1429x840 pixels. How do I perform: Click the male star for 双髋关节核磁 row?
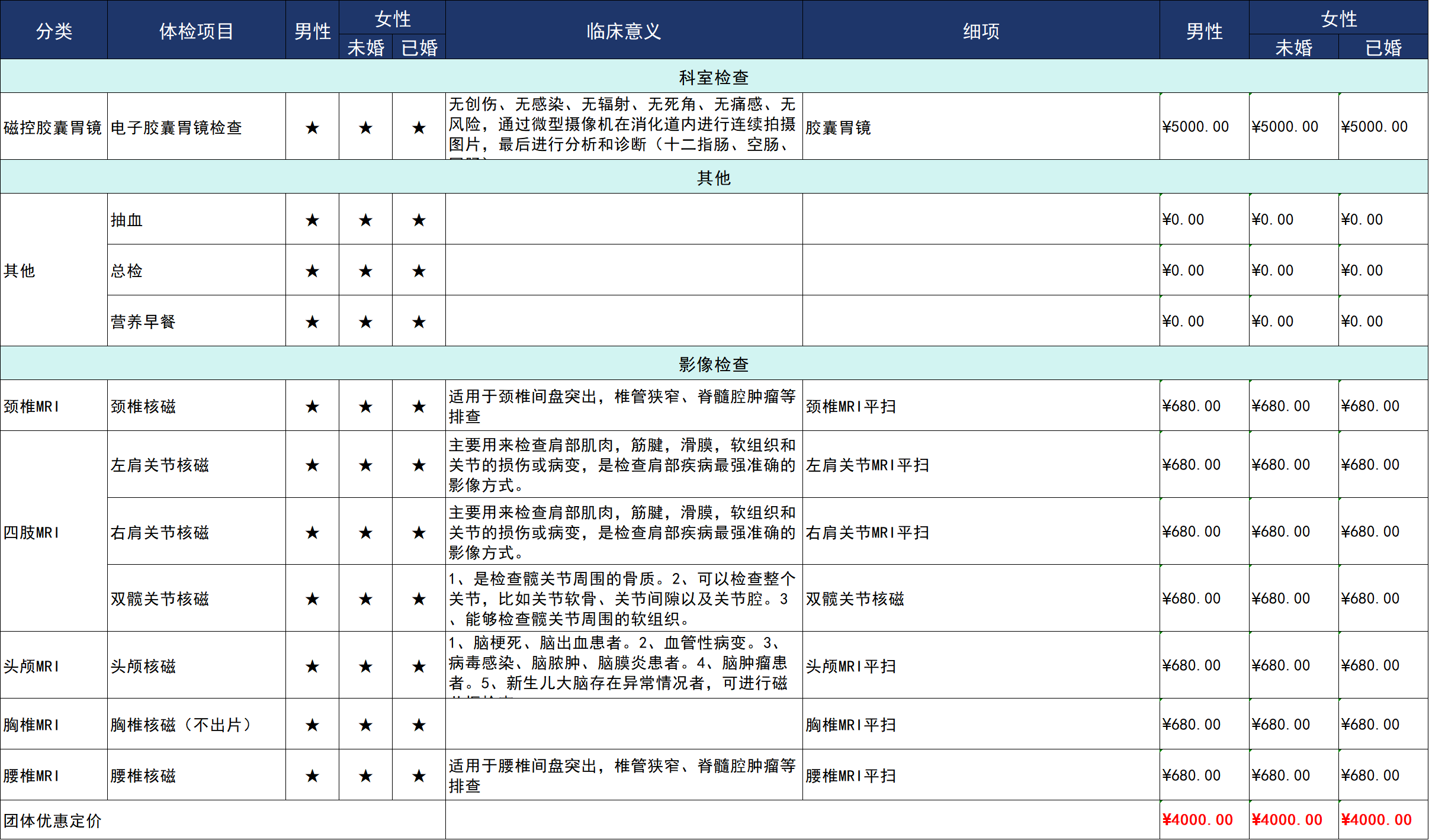312,599
